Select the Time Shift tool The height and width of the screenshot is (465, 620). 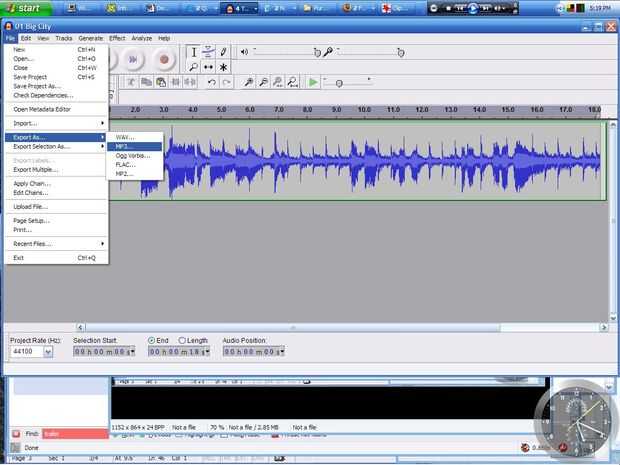click(208, 67)
